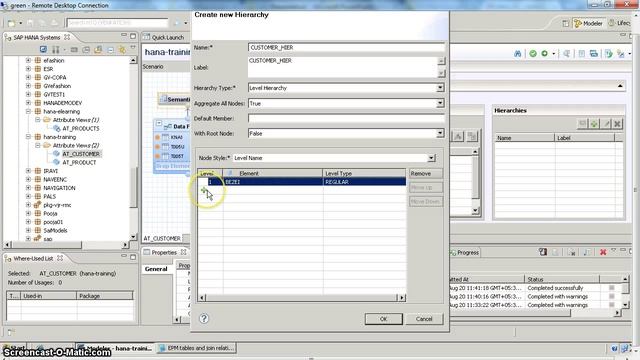The width and height of the screenshot is (640, 360).
Task: Click the pencil edit hierarchy icon
Action: [606, 124]
